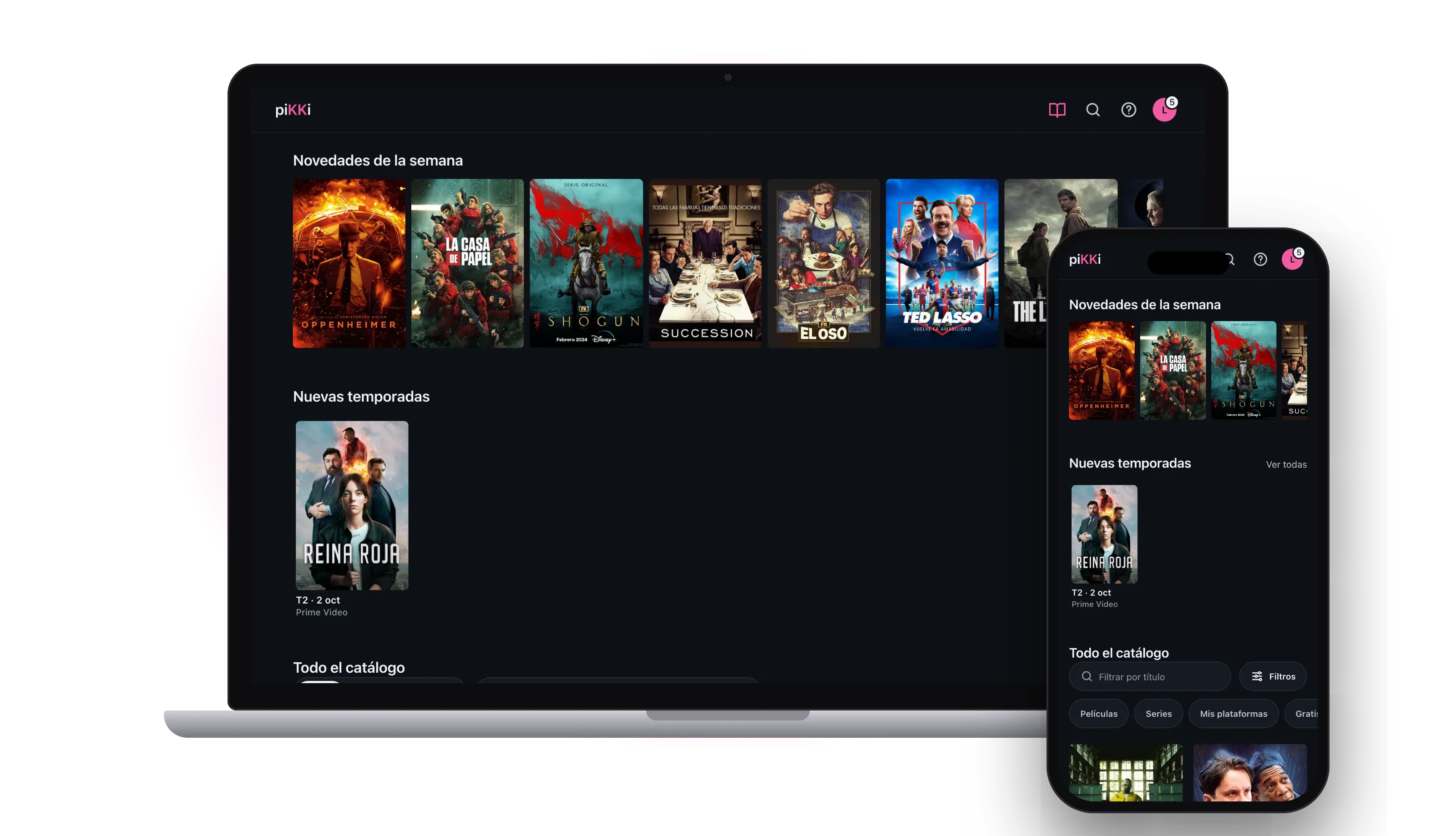Image resolution: width=1456 pixels, height=836 pixels.
Task: Open La Casa de Papel poster on phone
Action: coord(1172,370)
